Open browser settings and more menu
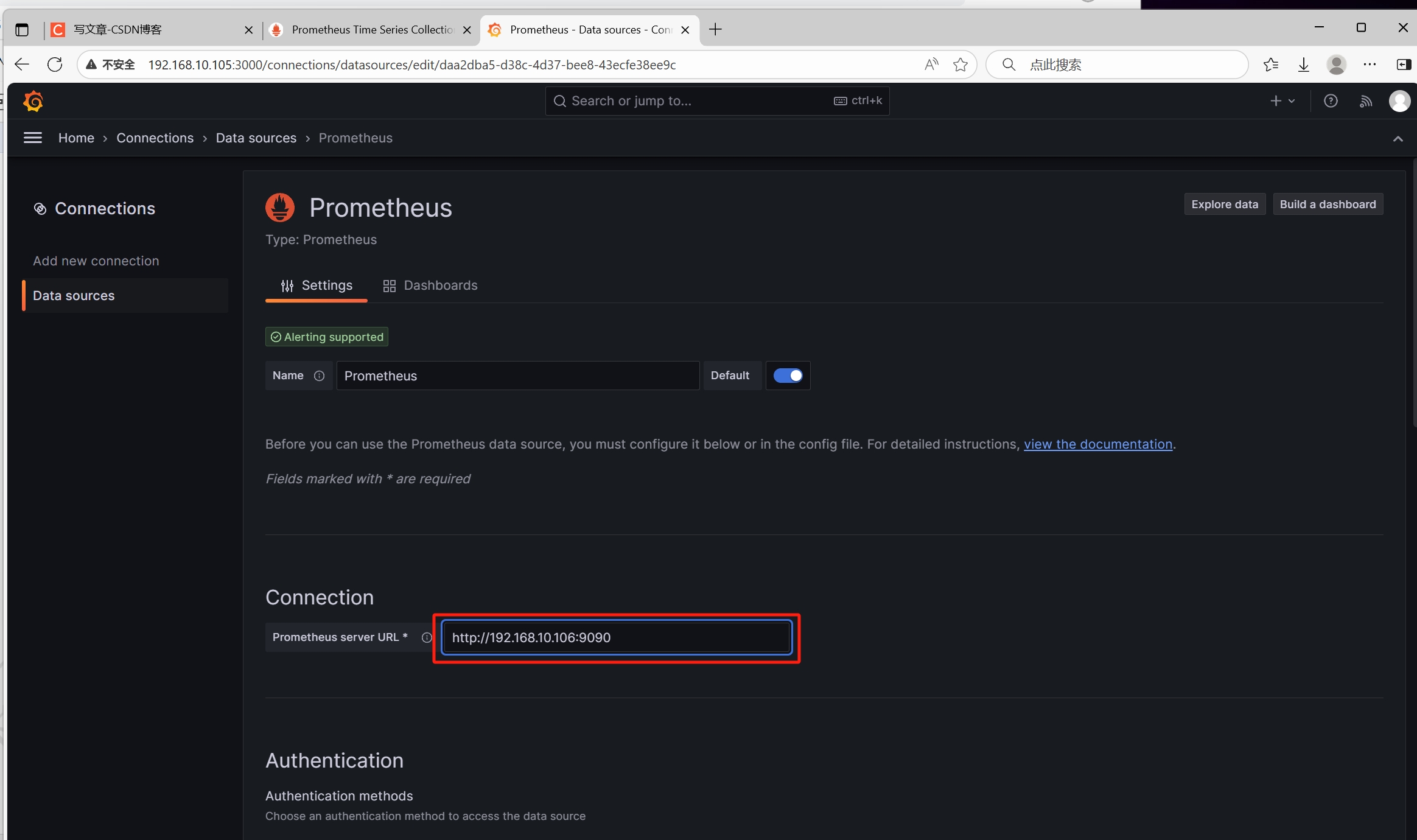1417x840 pixels. [x=1370, y=65]
